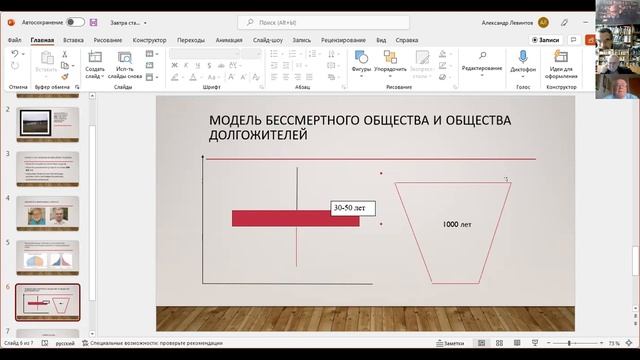Toggle text shadow S formatting
Image resolution: width=640 pixels, height=360 pixels.
209,65
